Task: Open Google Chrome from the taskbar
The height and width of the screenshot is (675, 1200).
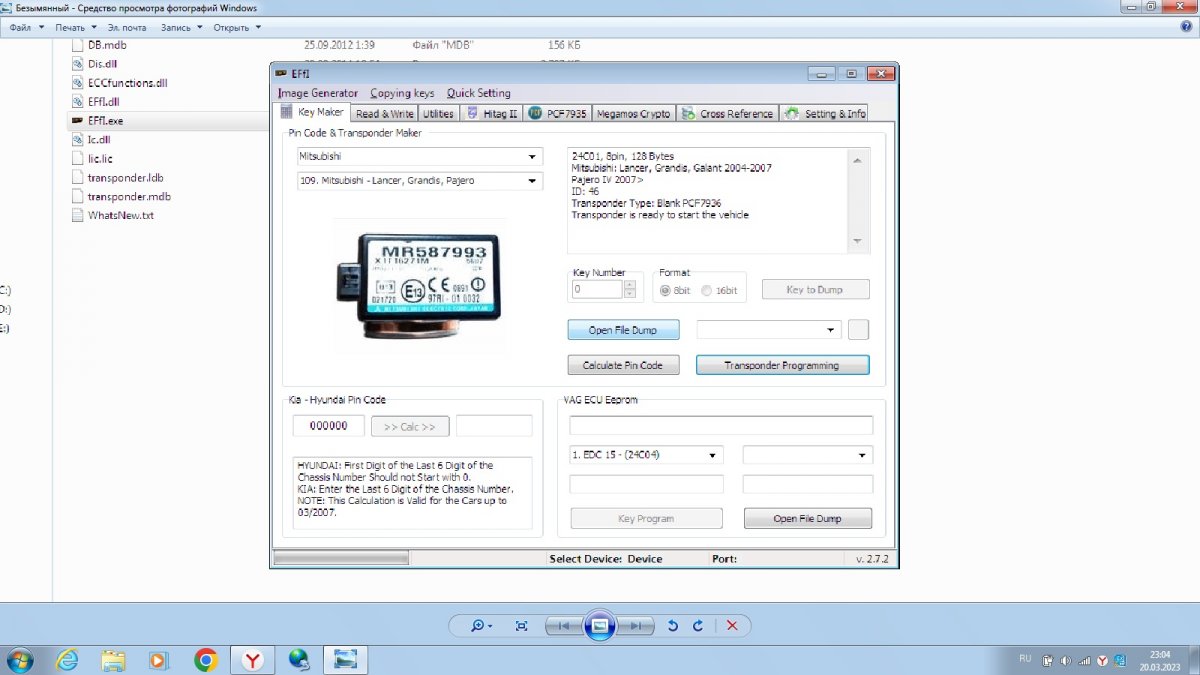Action: click(206, 660)
